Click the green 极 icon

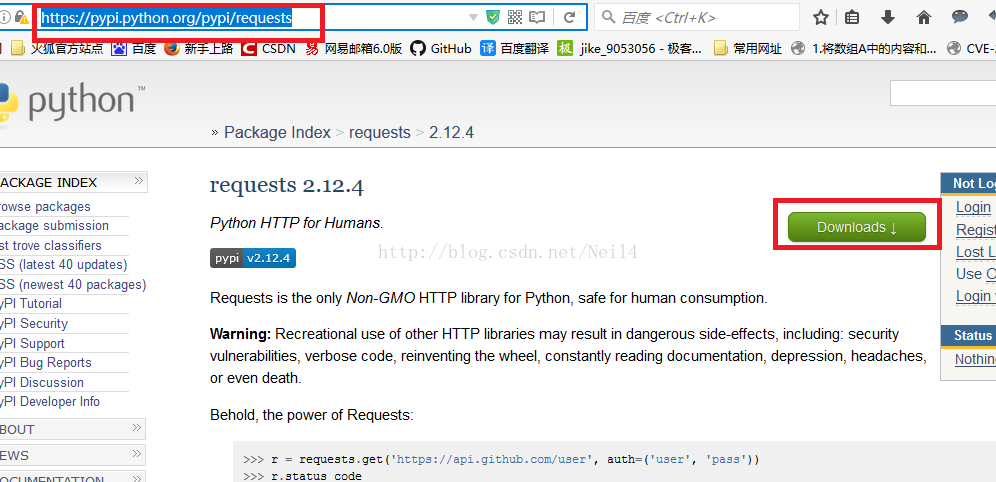tap(565, 48)
